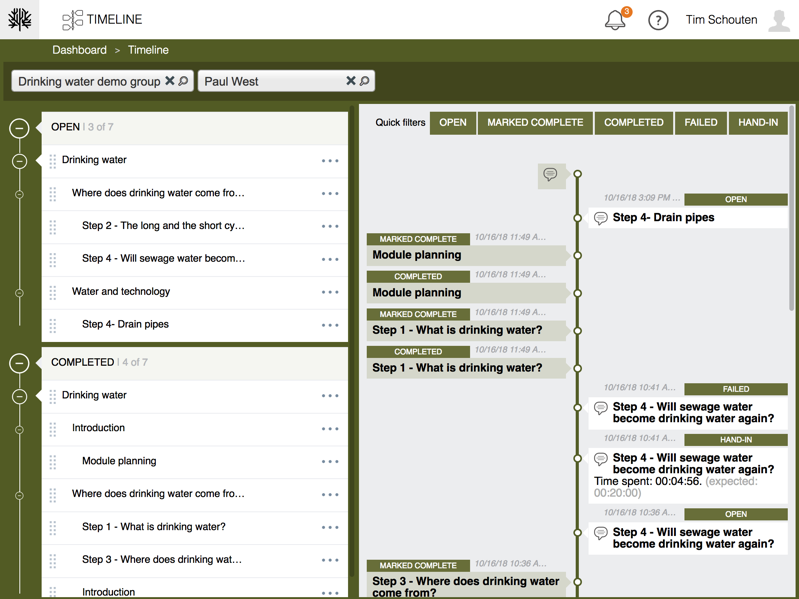Image resolution: width=799 pixels, height=599 pixels.
Task: Select the HAND-IN quick filter
Action: coord(758,123)
